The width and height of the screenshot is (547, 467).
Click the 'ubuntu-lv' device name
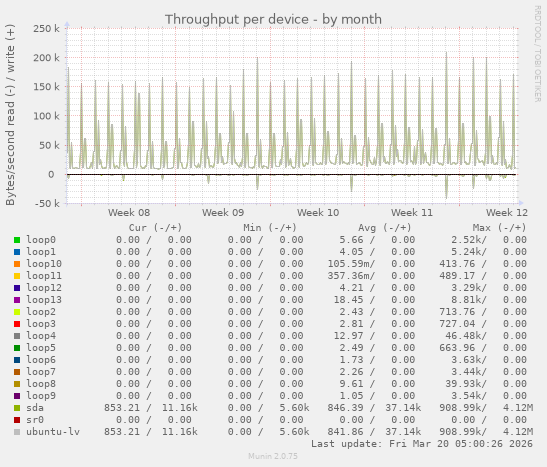(53, 432)
